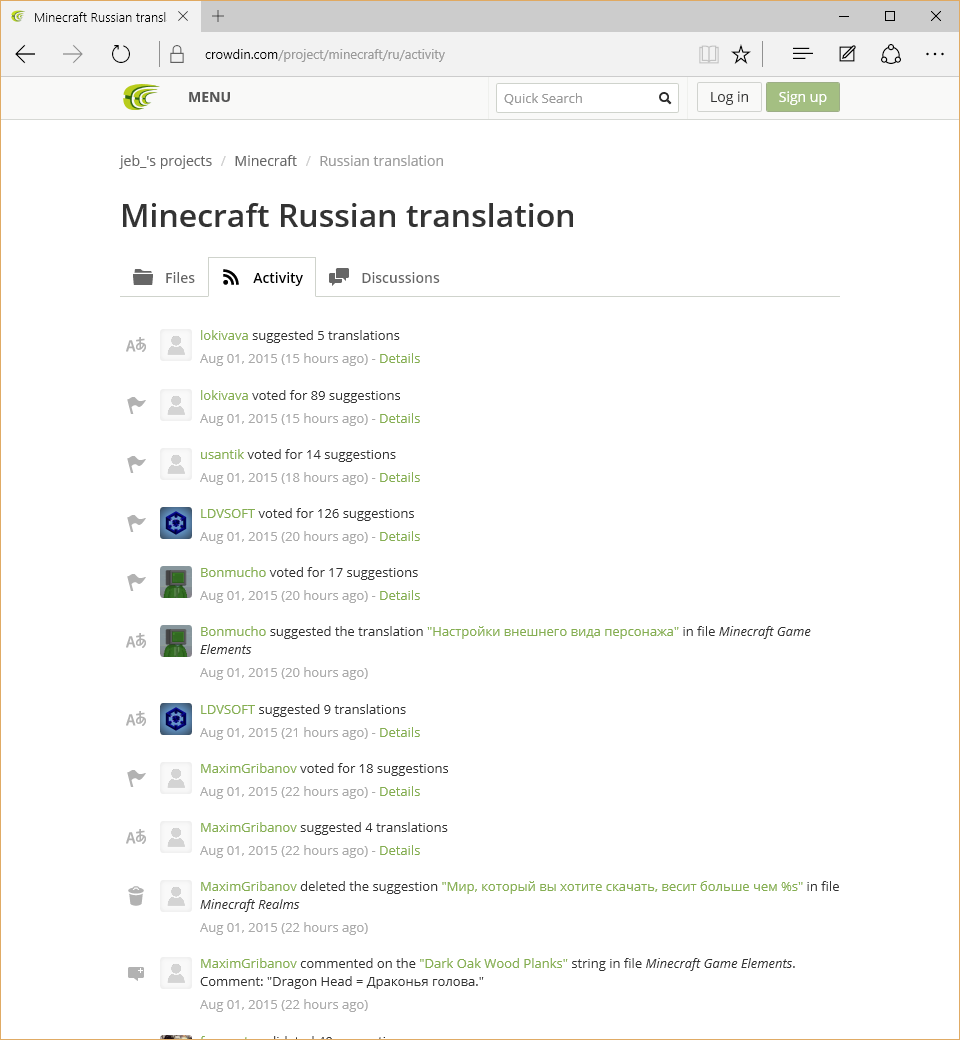Open MaximGribanov link in deleted suggestion entry
The height and width of the screenshot is (1040, 960).
(x=248, y=887)
